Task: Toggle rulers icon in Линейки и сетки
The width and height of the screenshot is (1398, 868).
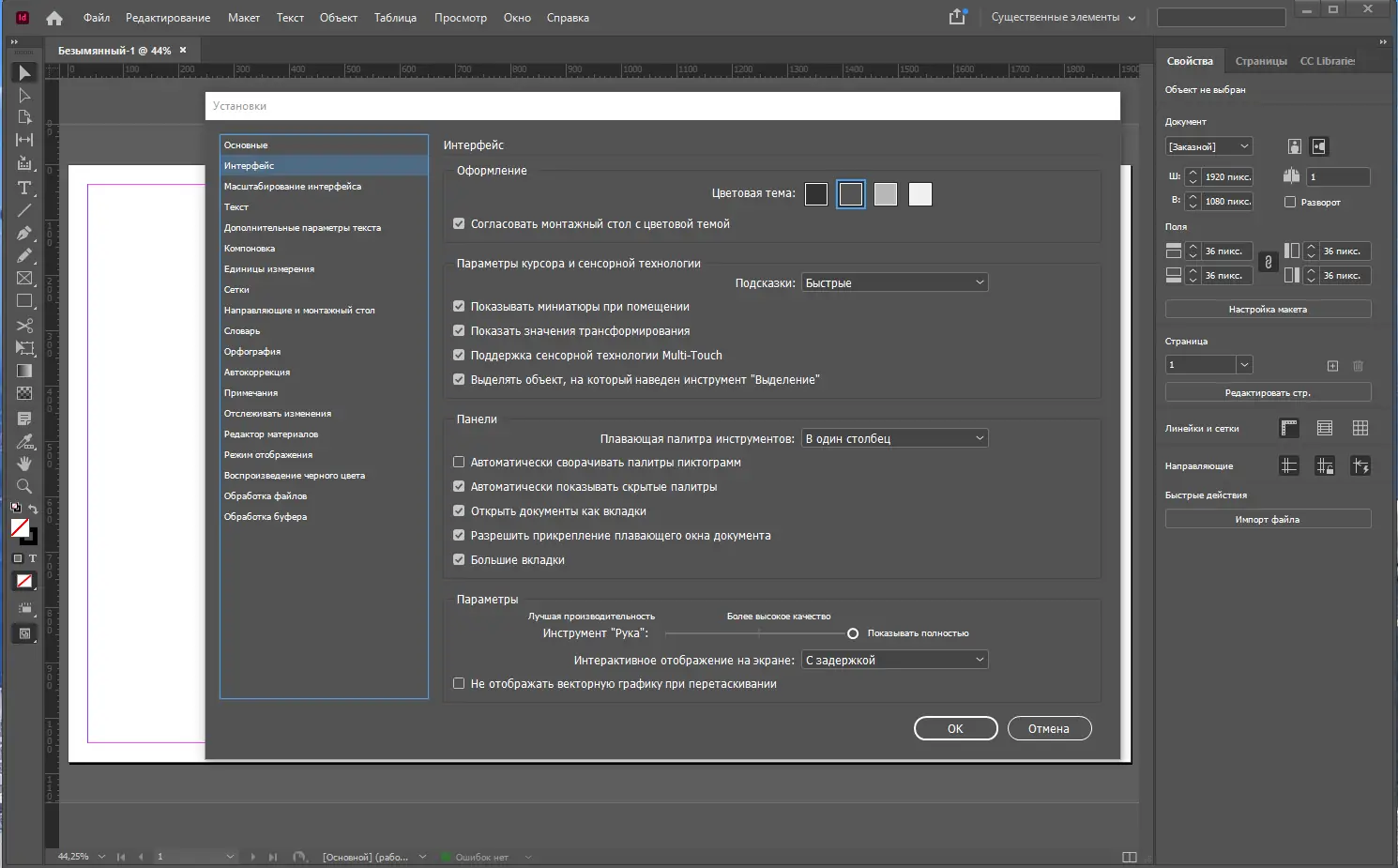Action: [x=1289, y=428]
